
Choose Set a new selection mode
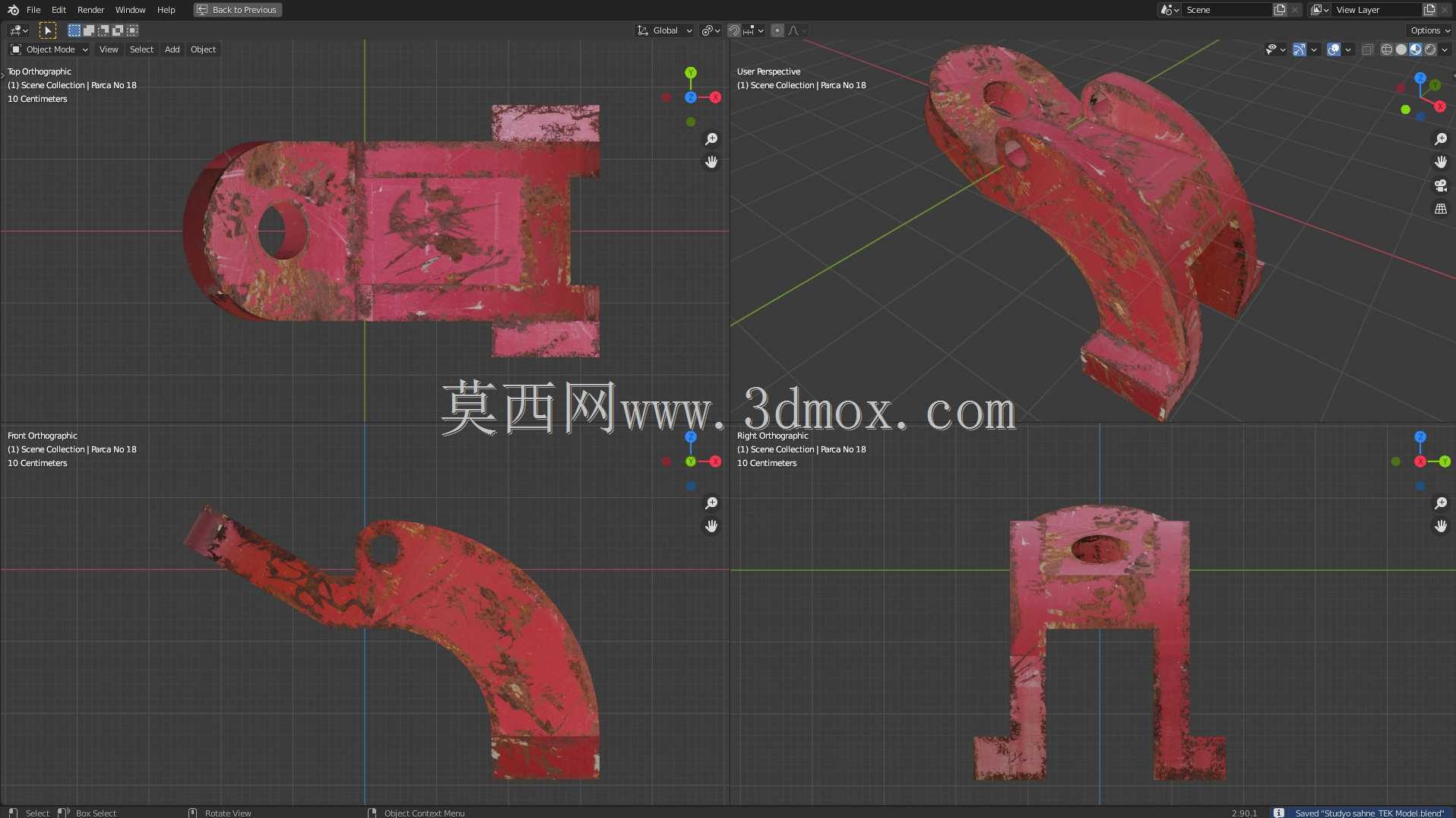pos(74,30)
